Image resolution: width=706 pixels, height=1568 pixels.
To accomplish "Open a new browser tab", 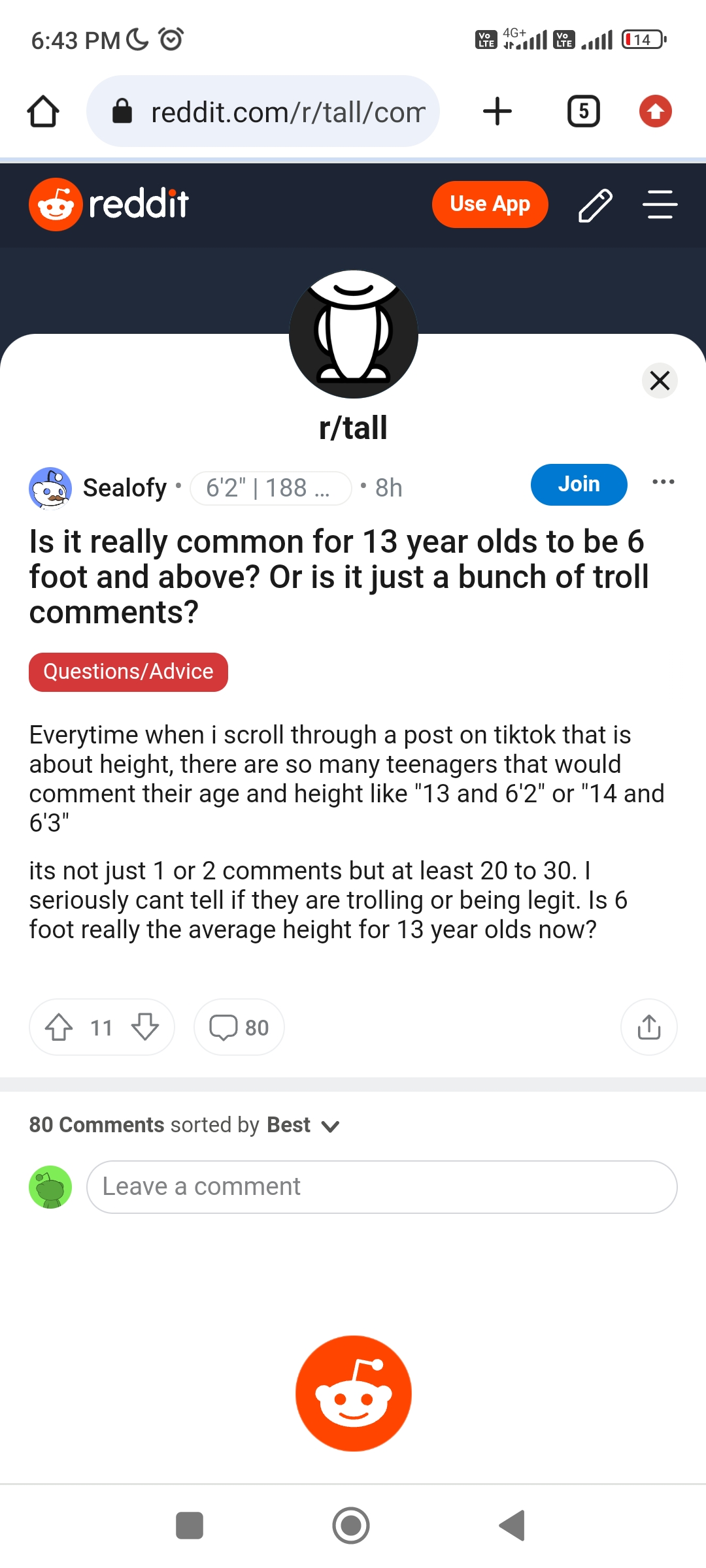I will (497, 111).
